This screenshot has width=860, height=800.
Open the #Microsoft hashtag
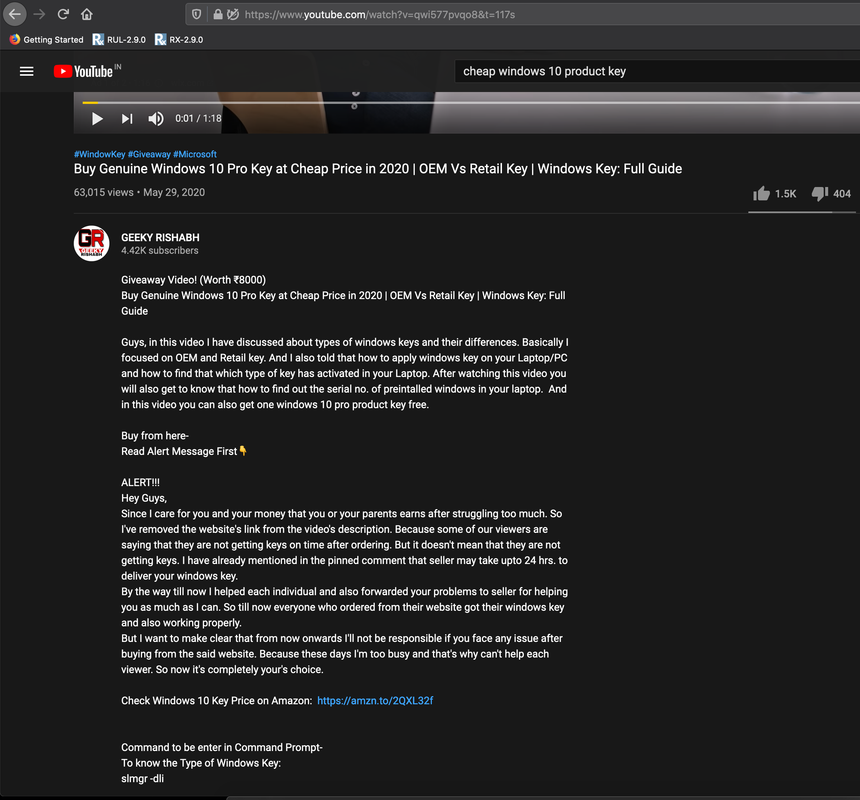point(195,154)
